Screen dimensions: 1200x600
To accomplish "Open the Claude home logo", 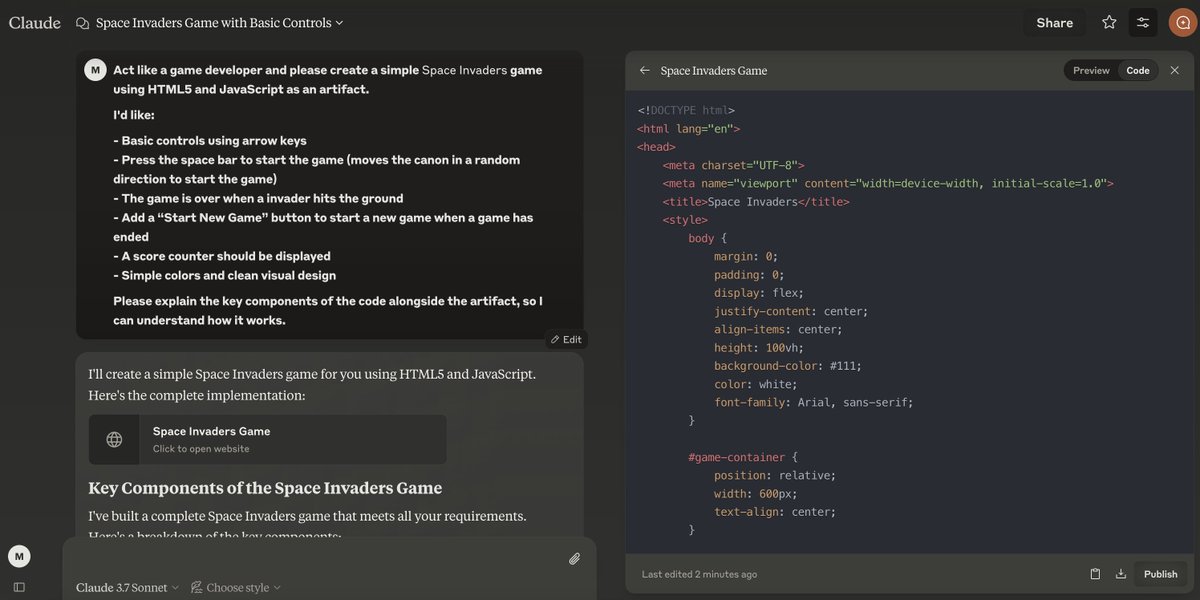I will pos(35,22).
